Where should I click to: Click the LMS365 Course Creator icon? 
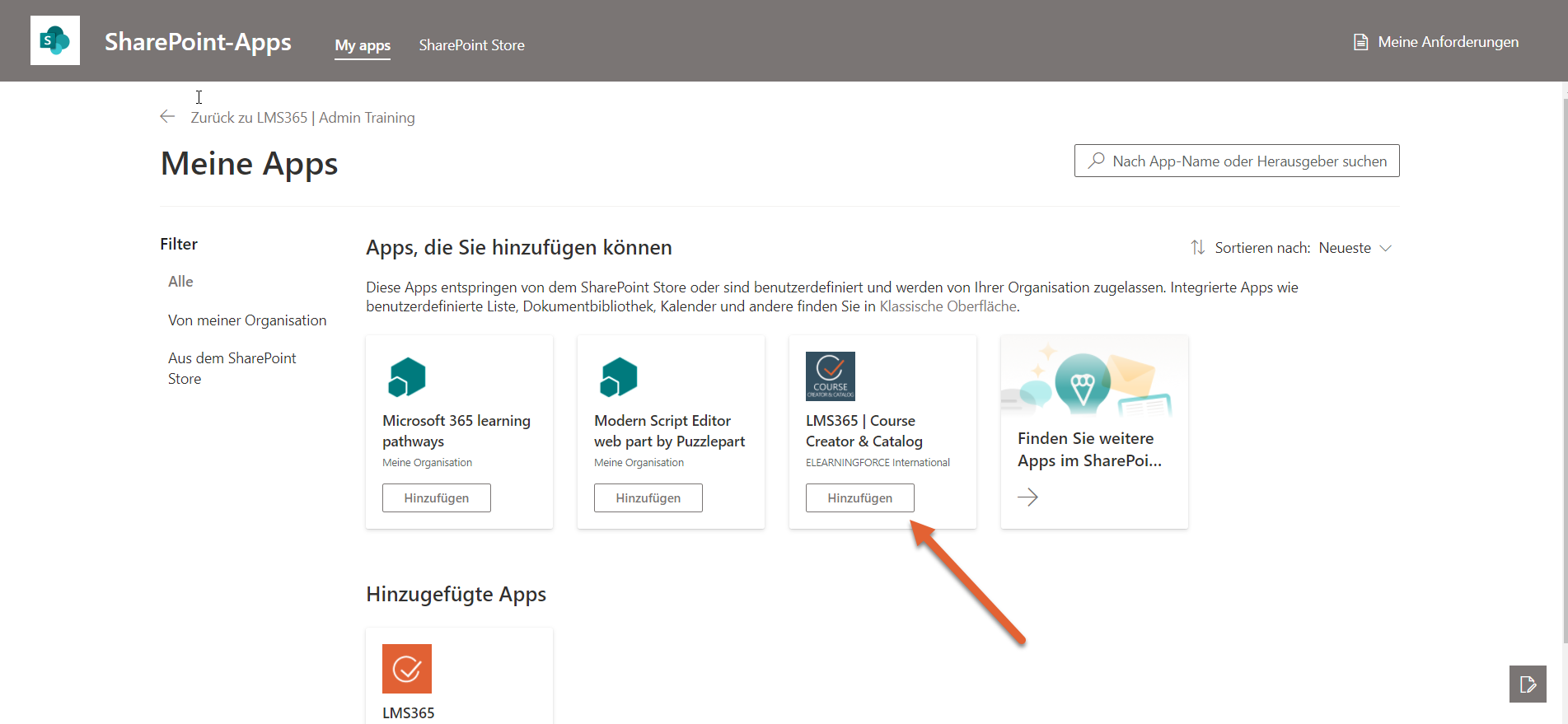click(830, 376)
